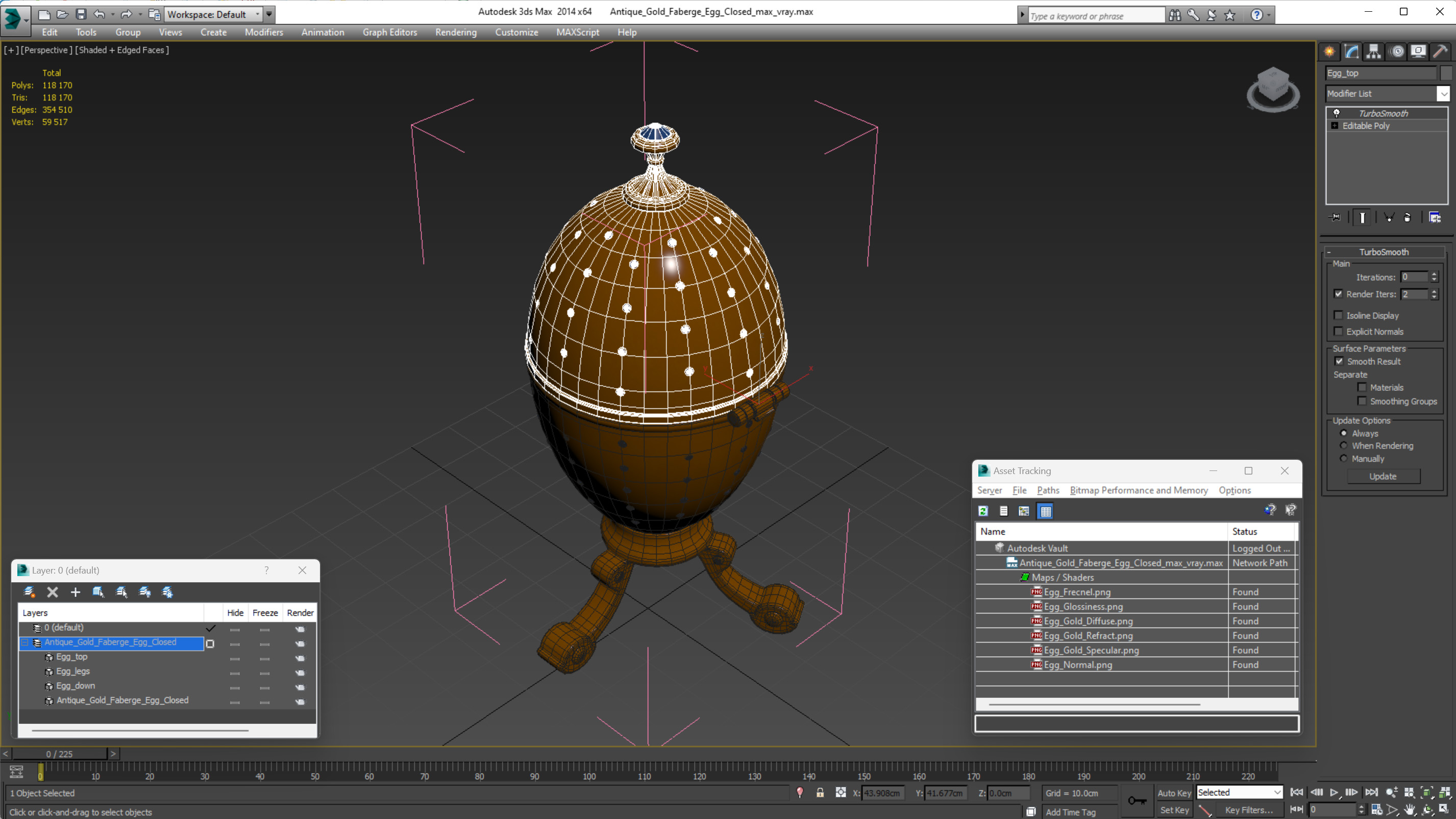The width and height of the screenshot is (1456, 819).
Task: Click Go to End playback button
Action: point(1371,792)
